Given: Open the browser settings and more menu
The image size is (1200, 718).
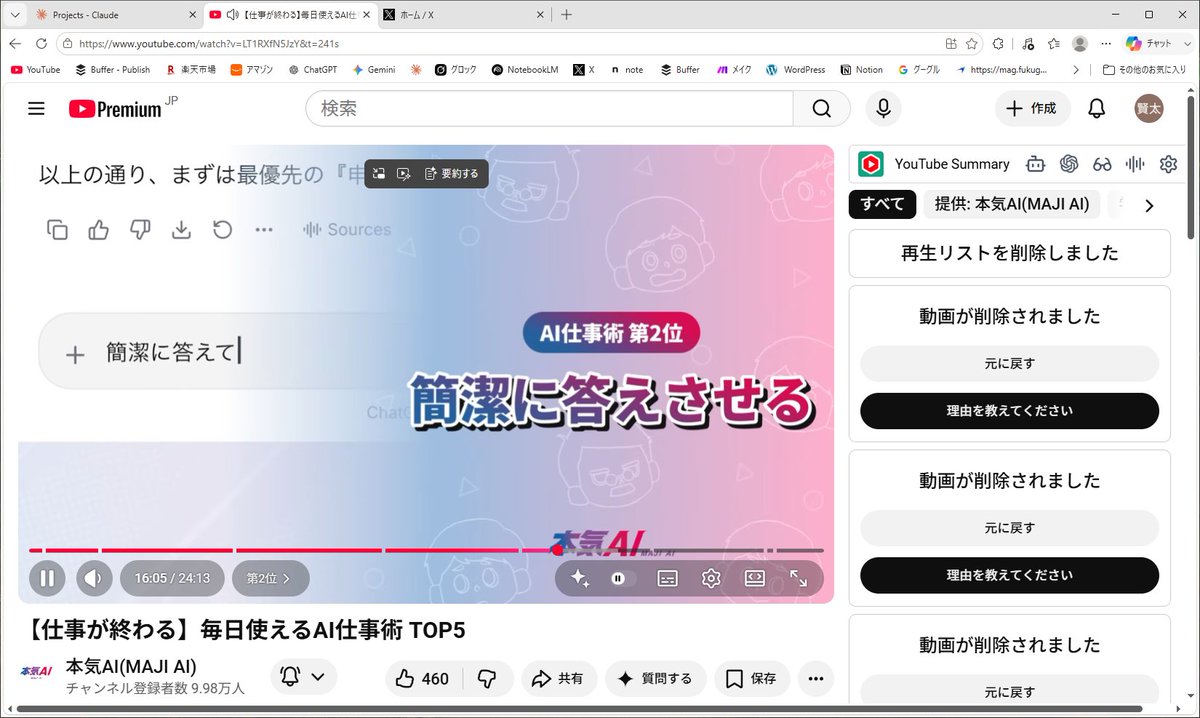Looking at the screenshot, I should pyautogui.click(x=1105, y=43).
